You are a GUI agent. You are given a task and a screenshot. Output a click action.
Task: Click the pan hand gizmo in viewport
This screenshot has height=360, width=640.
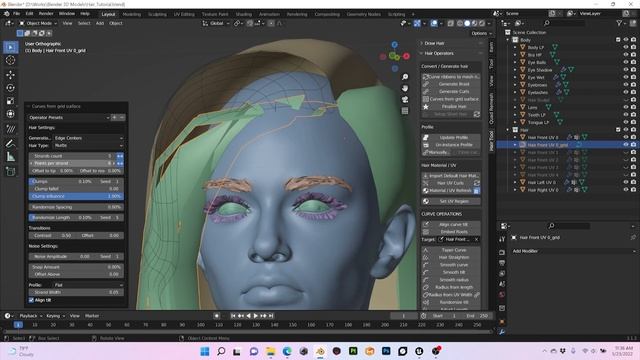405,88
